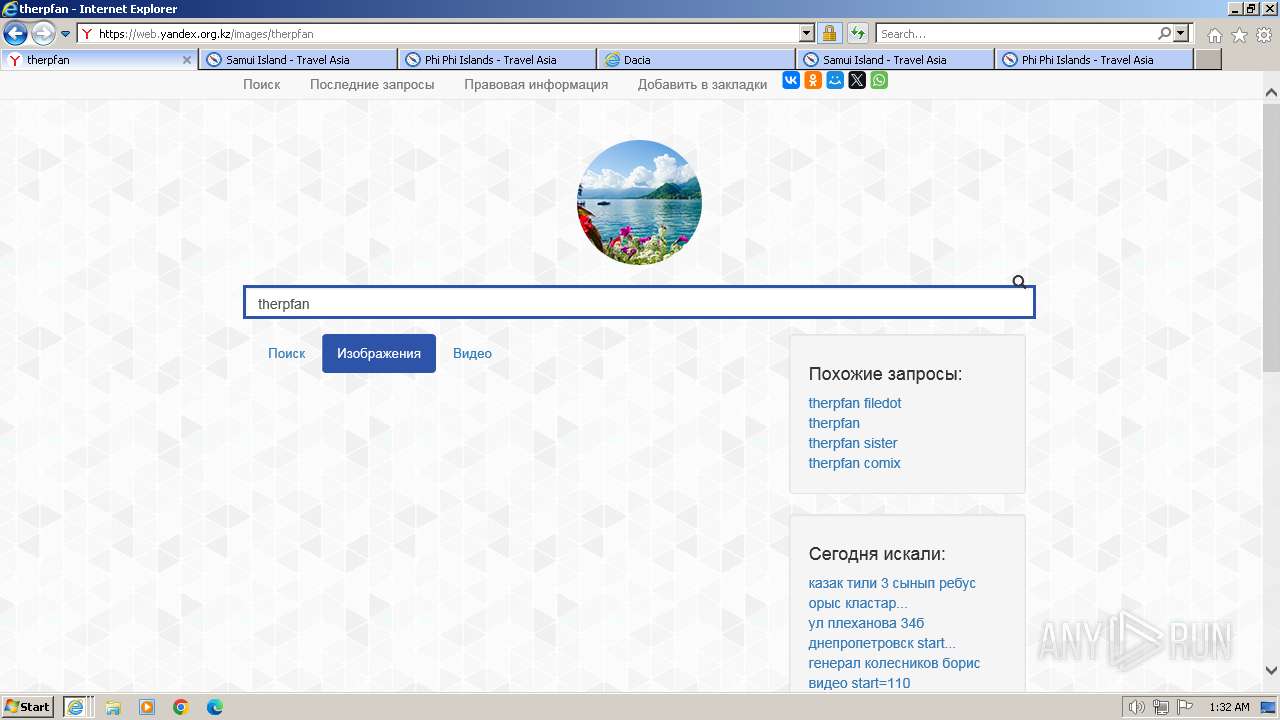The height and width of the screenshot is (720, 1280).
Task: Go forward with the browser Forward button
Action: tap(43, 34)
